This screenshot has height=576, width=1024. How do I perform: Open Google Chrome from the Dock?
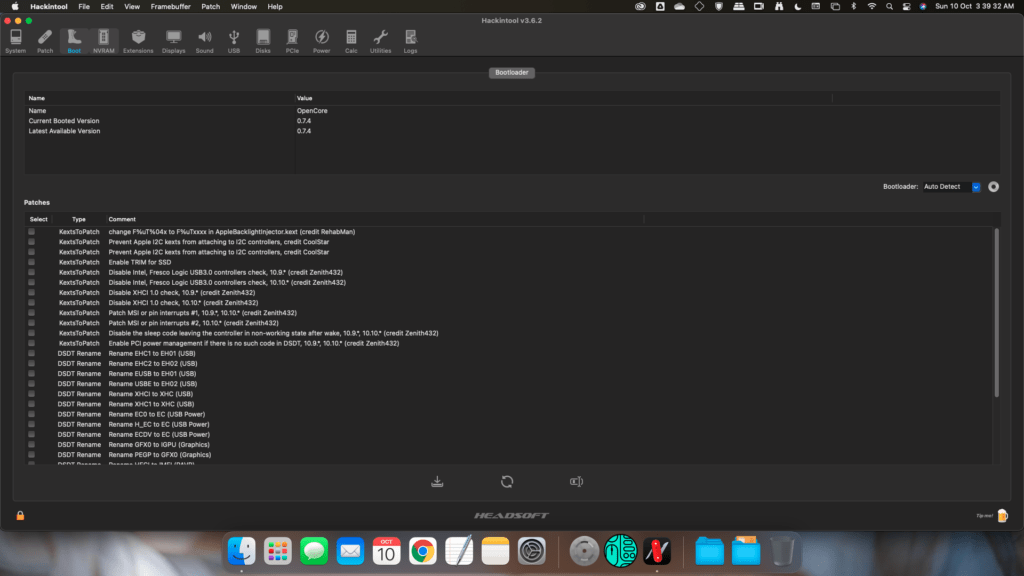point(423,551)
